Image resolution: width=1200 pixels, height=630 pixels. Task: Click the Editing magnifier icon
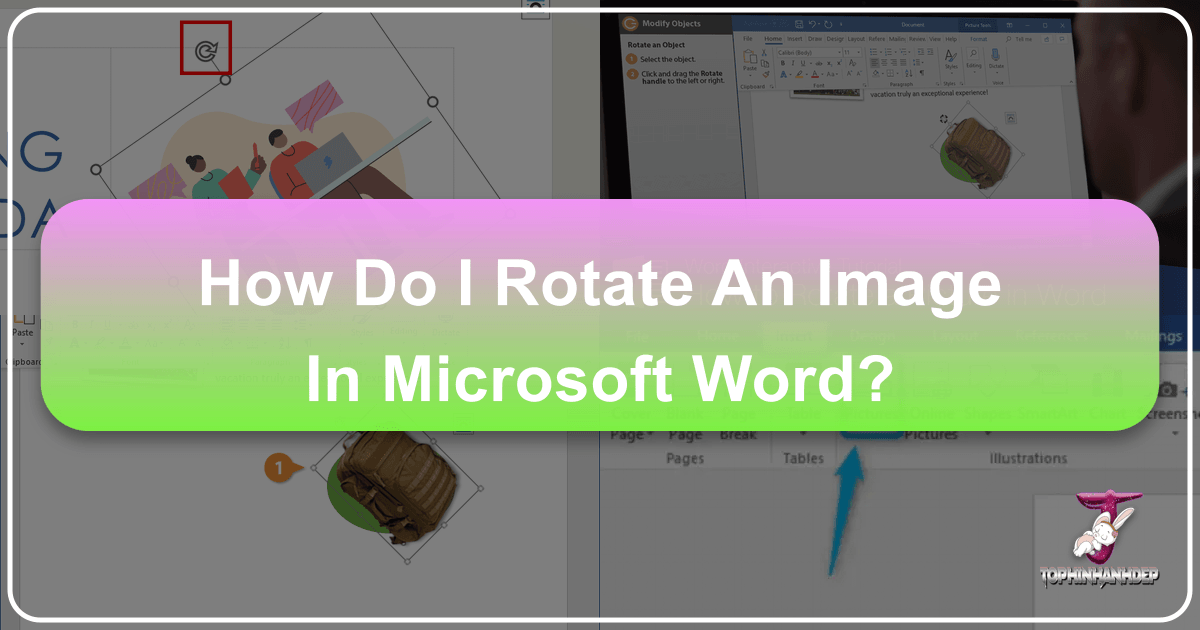tap(973, 53)
